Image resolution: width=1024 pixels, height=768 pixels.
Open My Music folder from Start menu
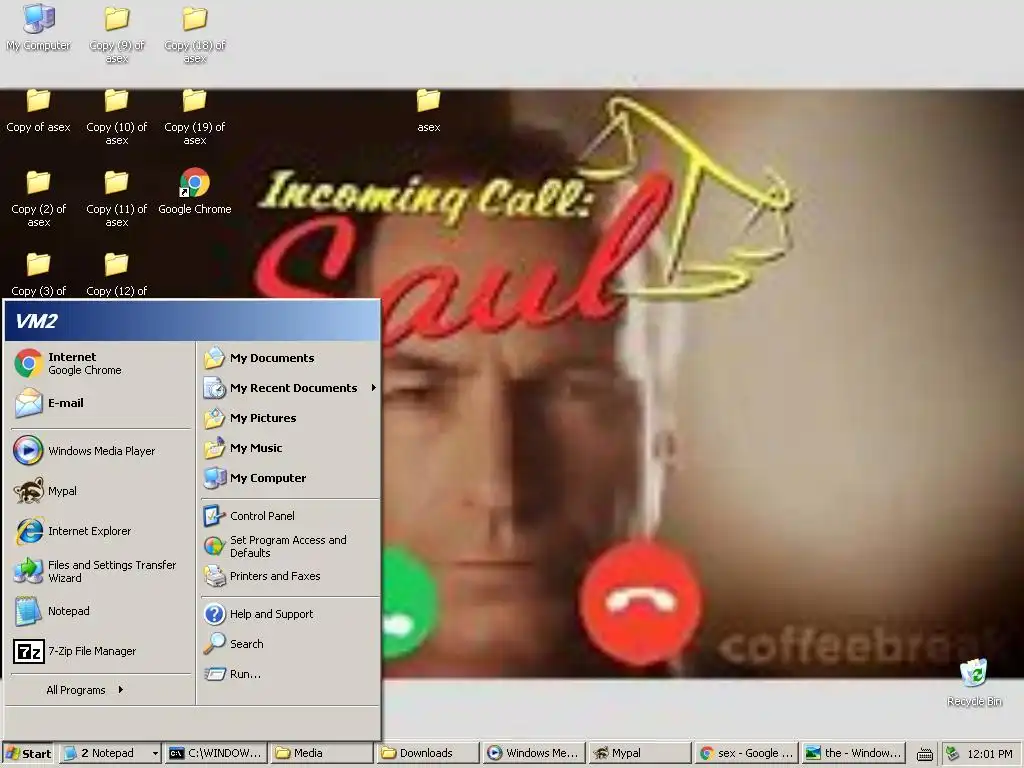point(289,448)
